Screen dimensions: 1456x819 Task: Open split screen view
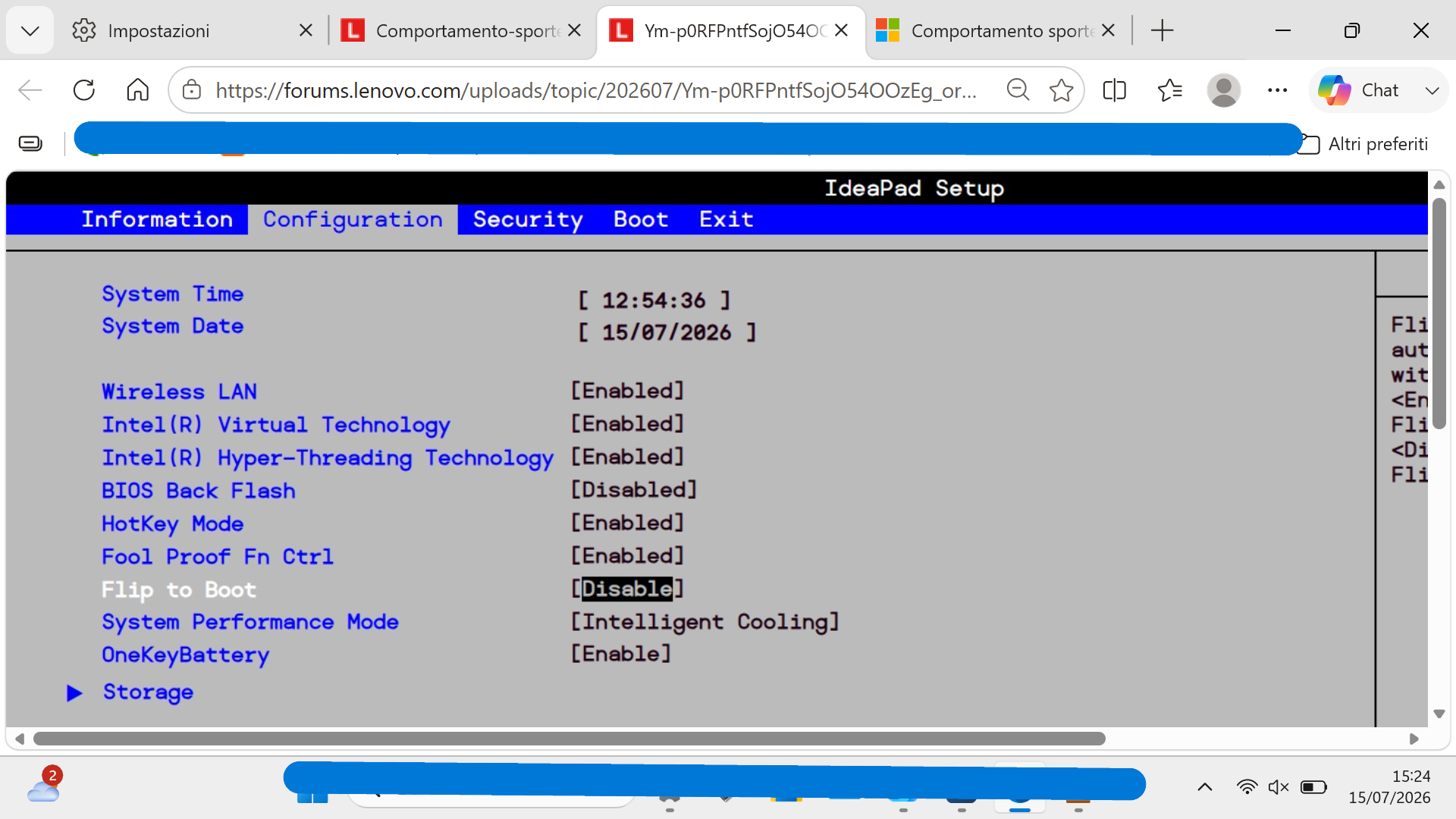tap(1114, 90)
